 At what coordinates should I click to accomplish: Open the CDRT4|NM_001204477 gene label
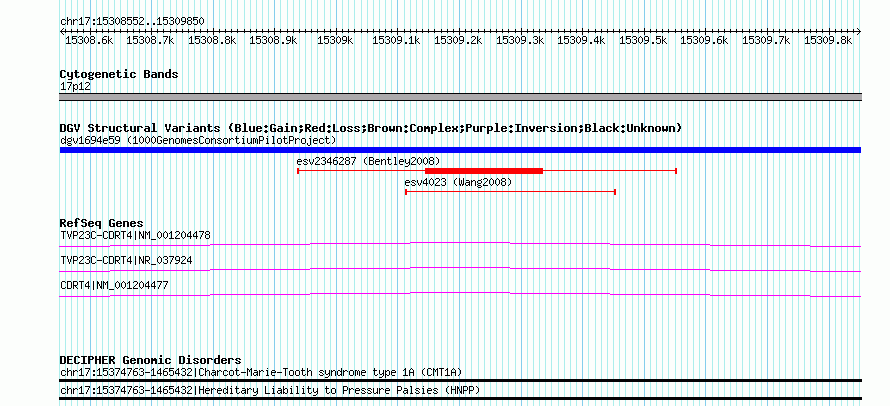click(x=114, y=285)
